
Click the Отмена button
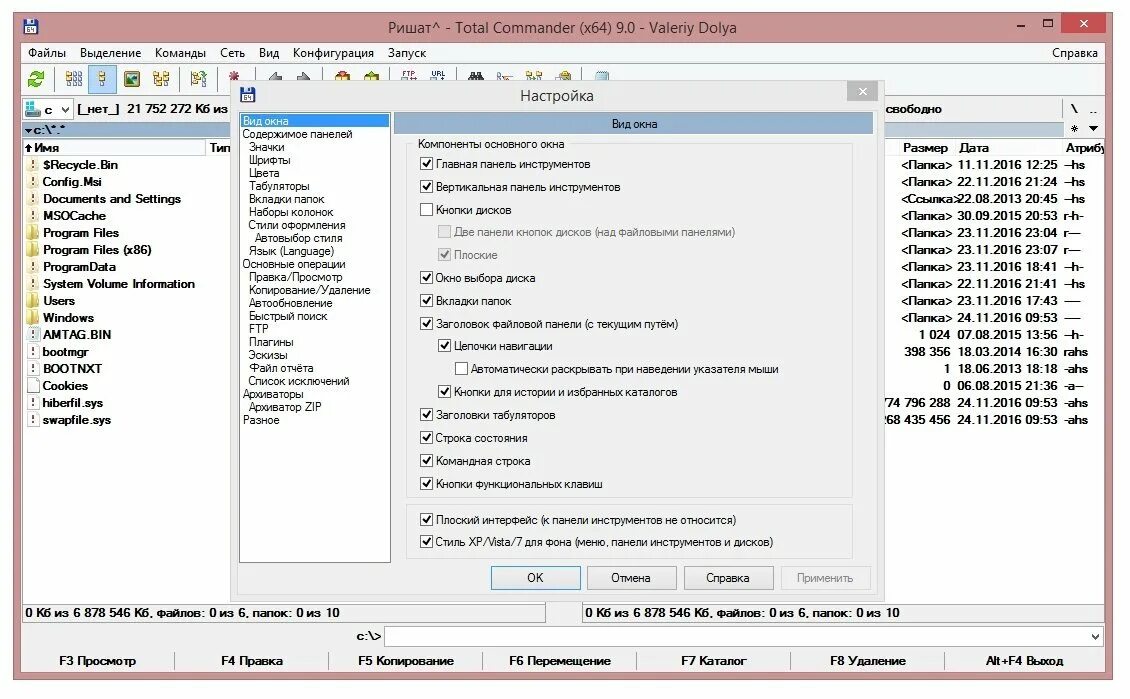[x=631, y=578]
